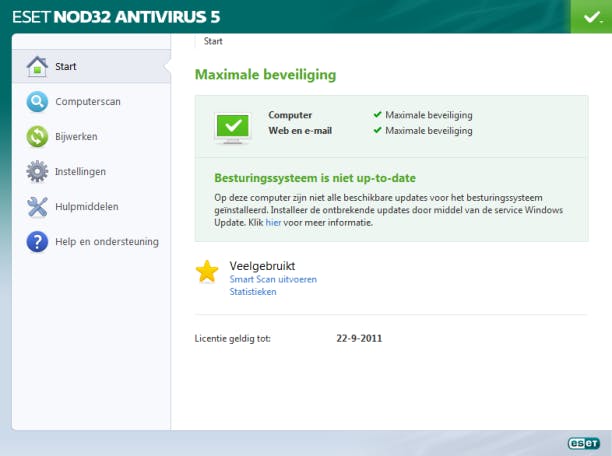Click the ESET logo badge
This screenshot has height=456, width=612.
(584, 443)
